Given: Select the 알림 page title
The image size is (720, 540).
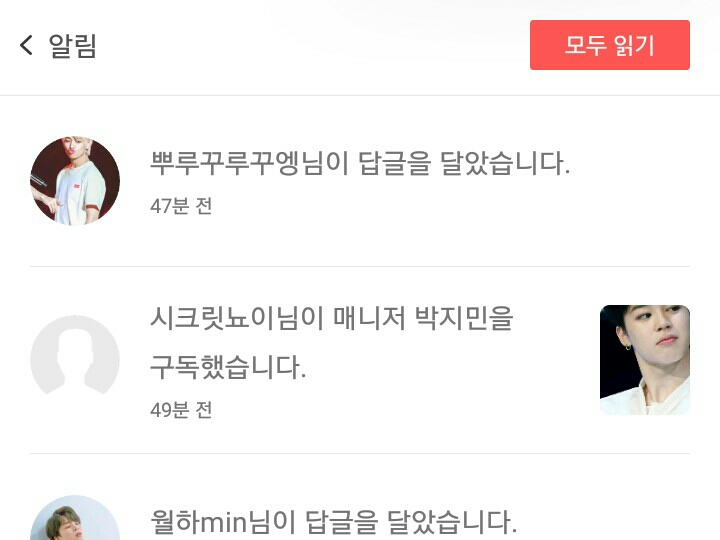Looking at the screenshot, I should [x=73, y=46].
